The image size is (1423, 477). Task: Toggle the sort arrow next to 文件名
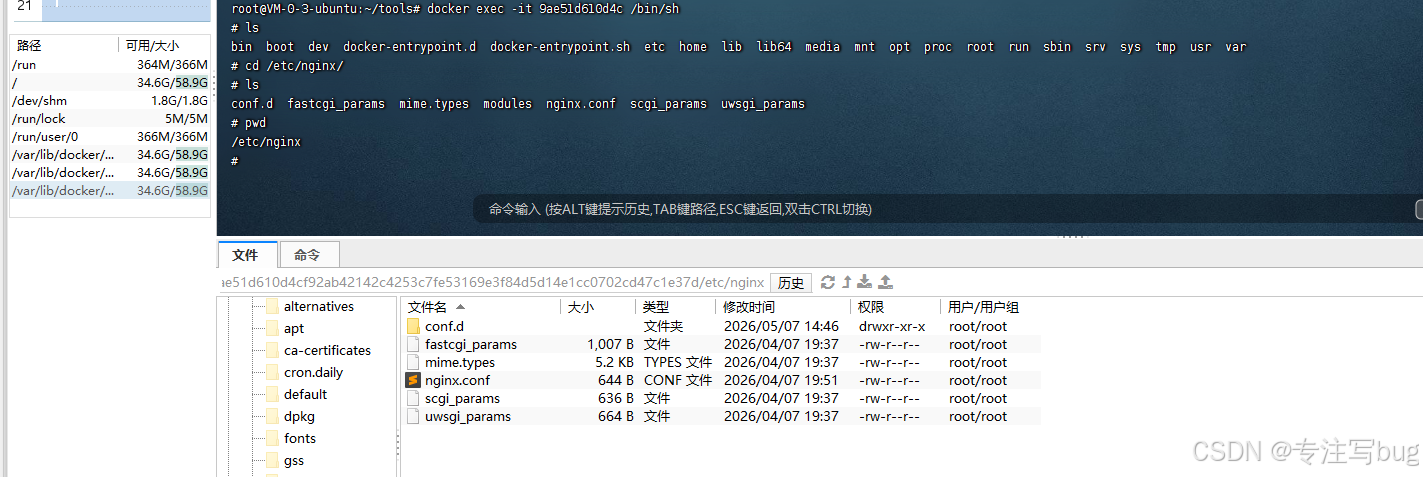(x=460, y=307)
